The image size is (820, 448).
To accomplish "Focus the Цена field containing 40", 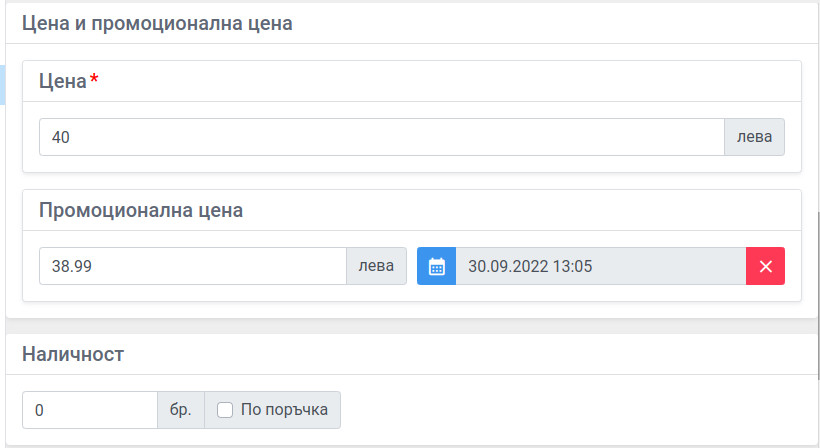I will point(382,137).
